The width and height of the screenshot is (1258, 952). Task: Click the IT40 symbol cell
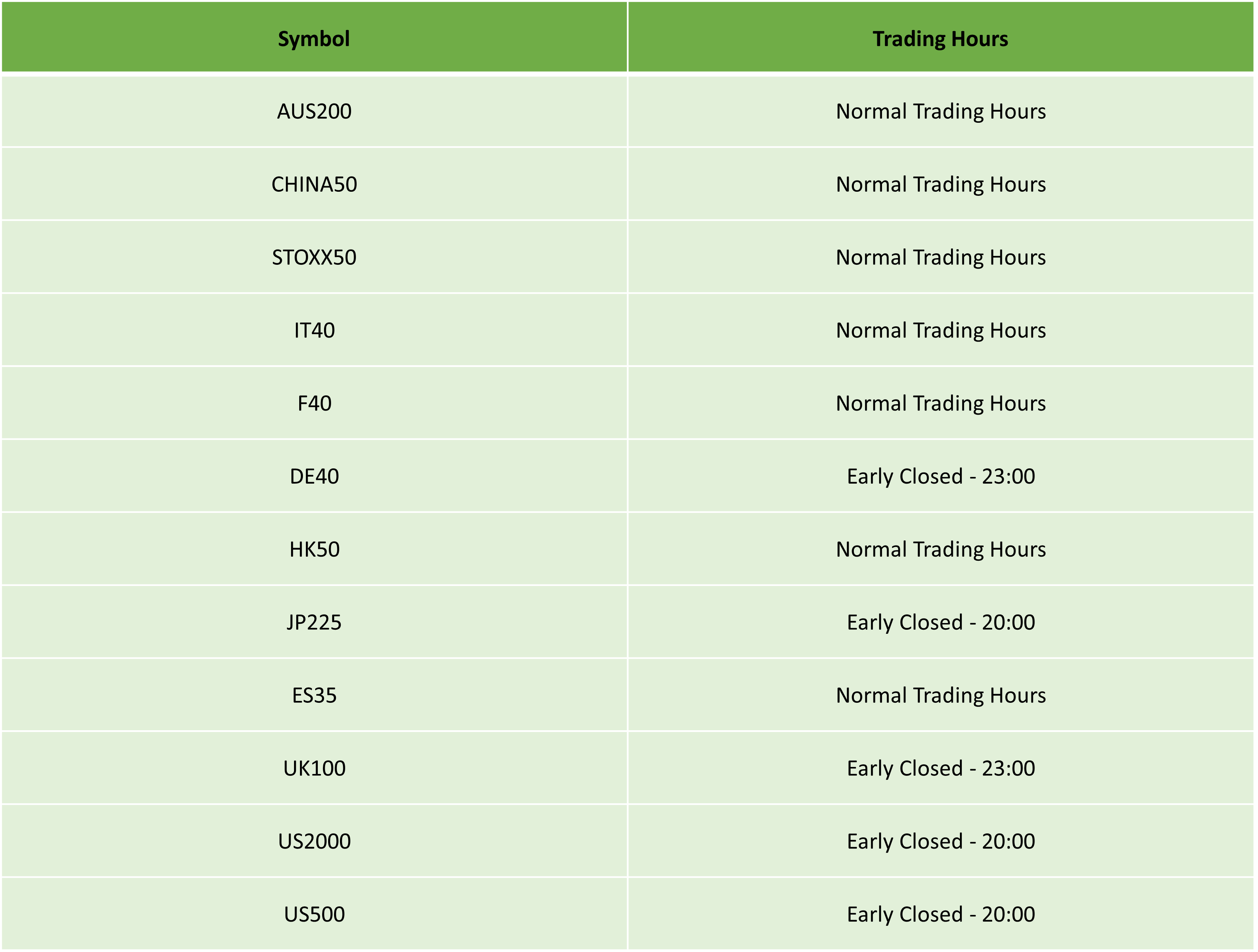314,330
